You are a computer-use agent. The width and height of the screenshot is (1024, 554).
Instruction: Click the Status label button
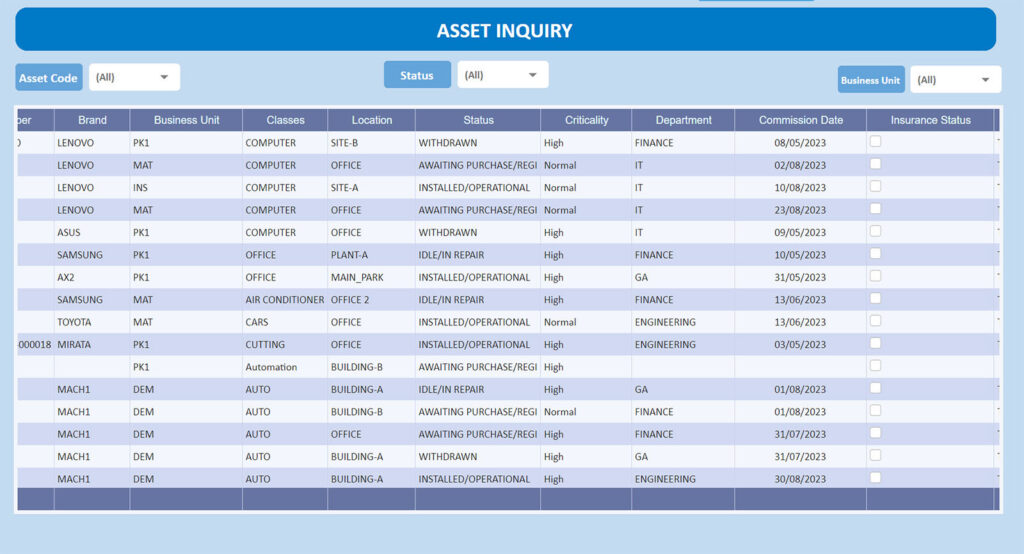pyautogui.click(x=417, y=74)
